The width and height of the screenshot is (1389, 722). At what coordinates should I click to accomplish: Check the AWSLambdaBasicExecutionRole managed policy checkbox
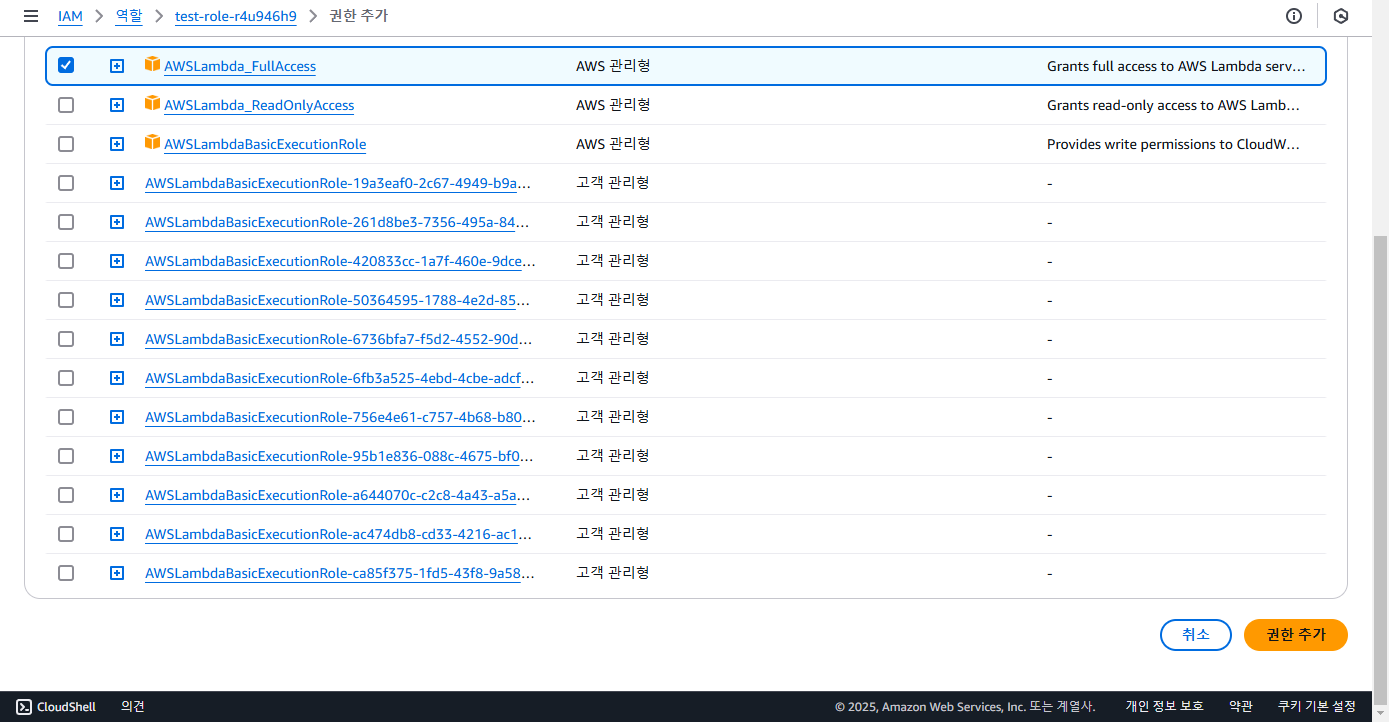coord(66,144)
